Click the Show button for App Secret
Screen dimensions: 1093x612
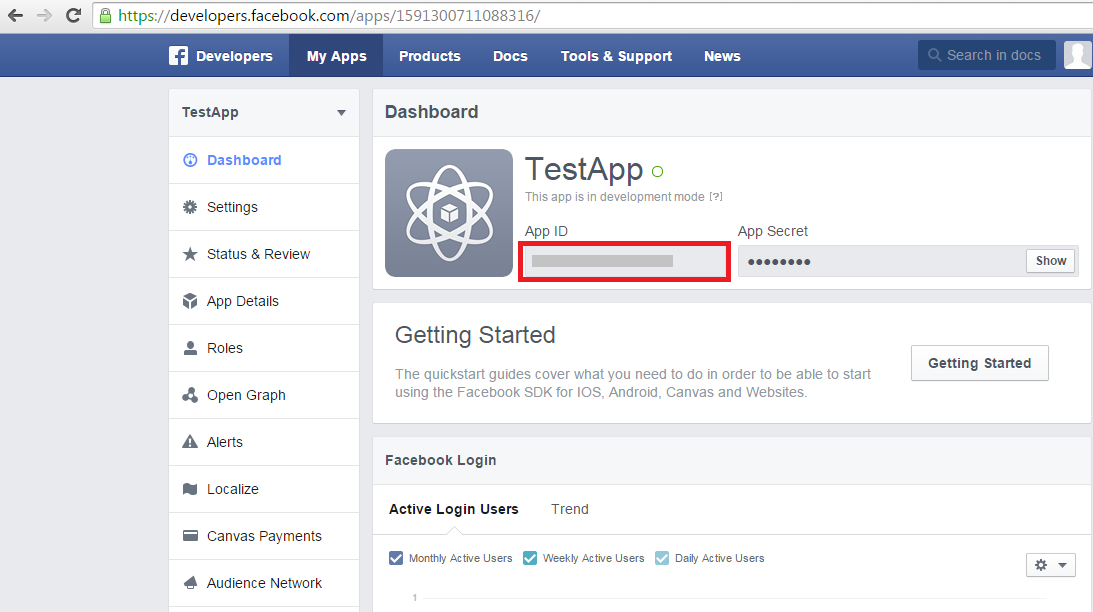[x=1050, y=261]
